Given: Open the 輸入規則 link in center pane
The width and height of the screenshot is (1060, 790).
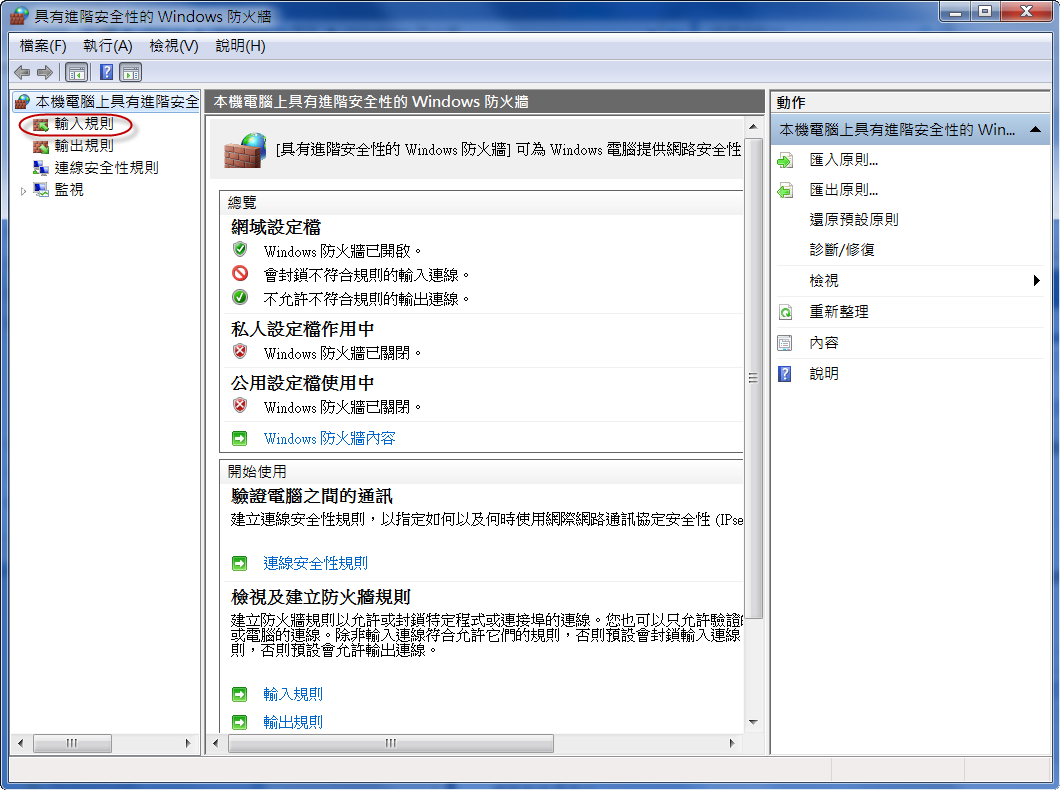Looking at the screenshot, I should click(x=293, y=694).
